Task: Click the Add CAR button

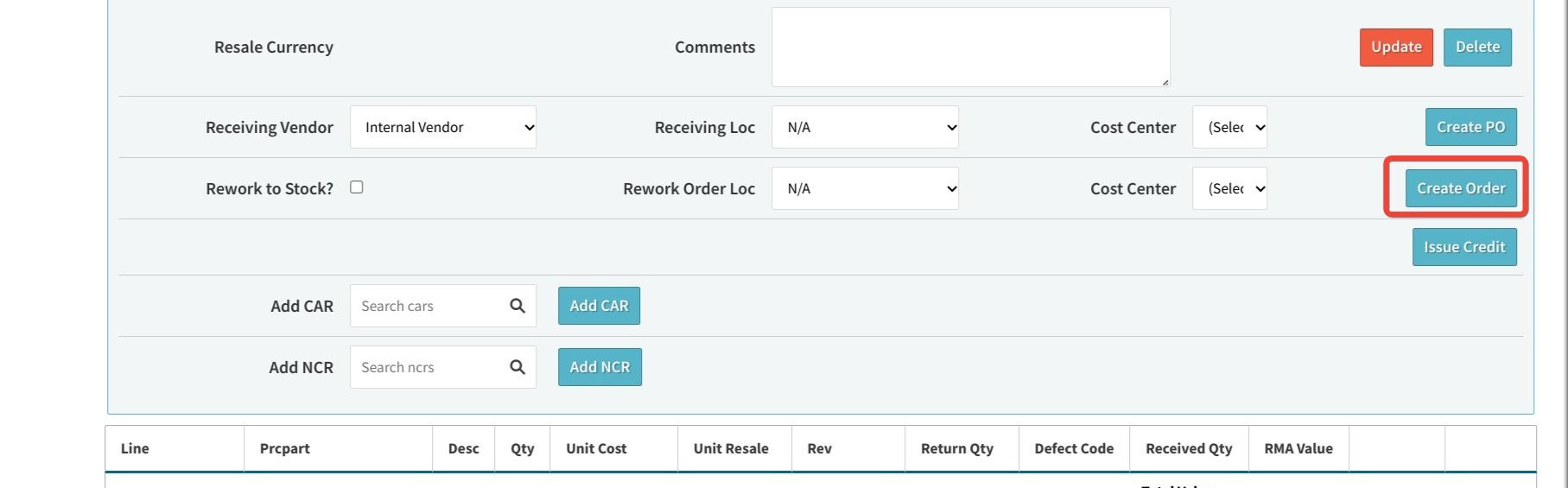Action: pos(599,306)
